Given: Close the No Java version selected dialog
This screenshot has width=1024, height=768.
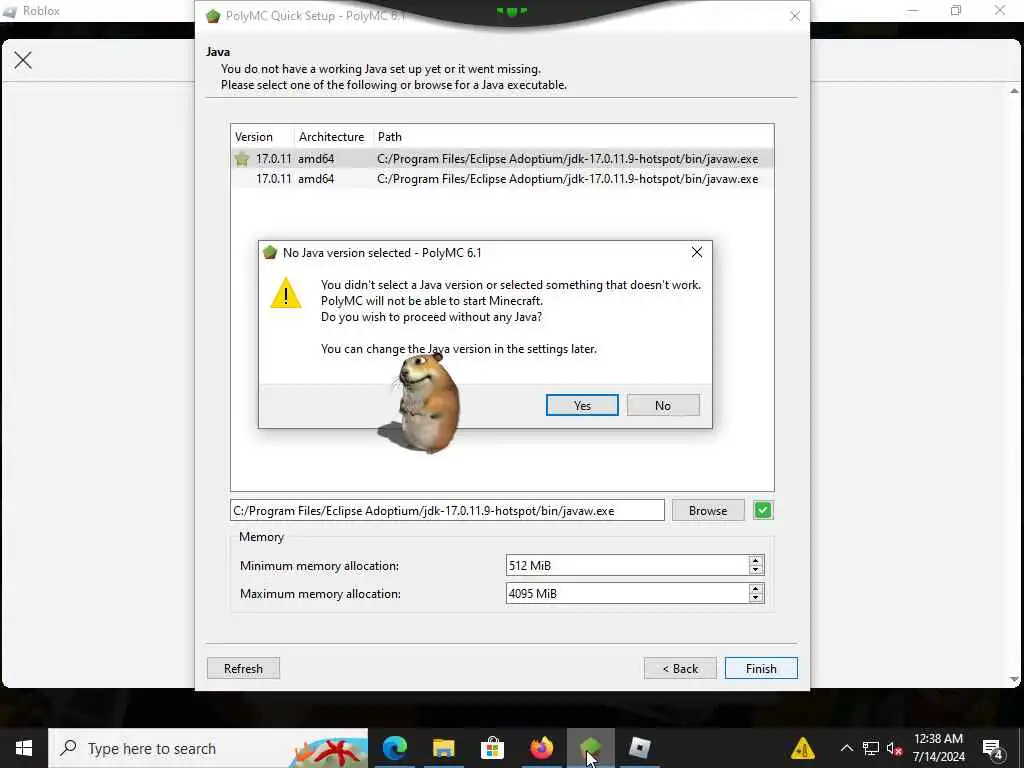Looking at the screenshot, I should tap(697, 252).
